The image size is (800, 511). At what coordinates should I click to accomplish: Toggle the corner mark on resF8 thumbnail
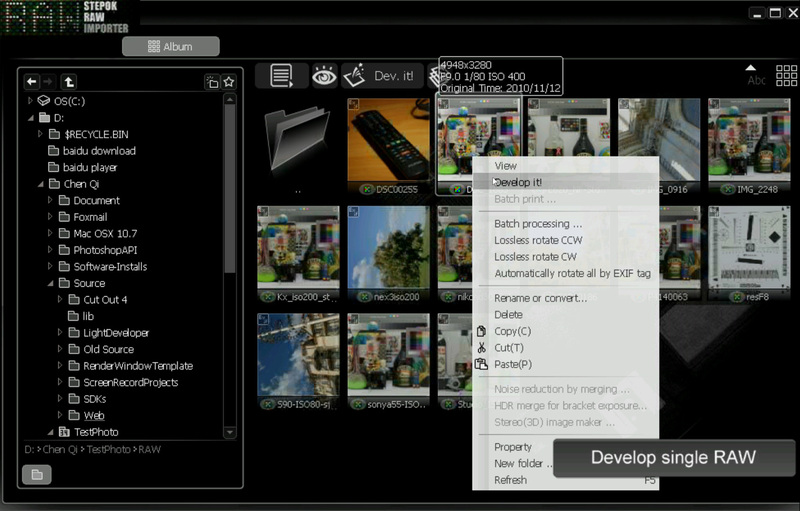(x=714, y=212)
